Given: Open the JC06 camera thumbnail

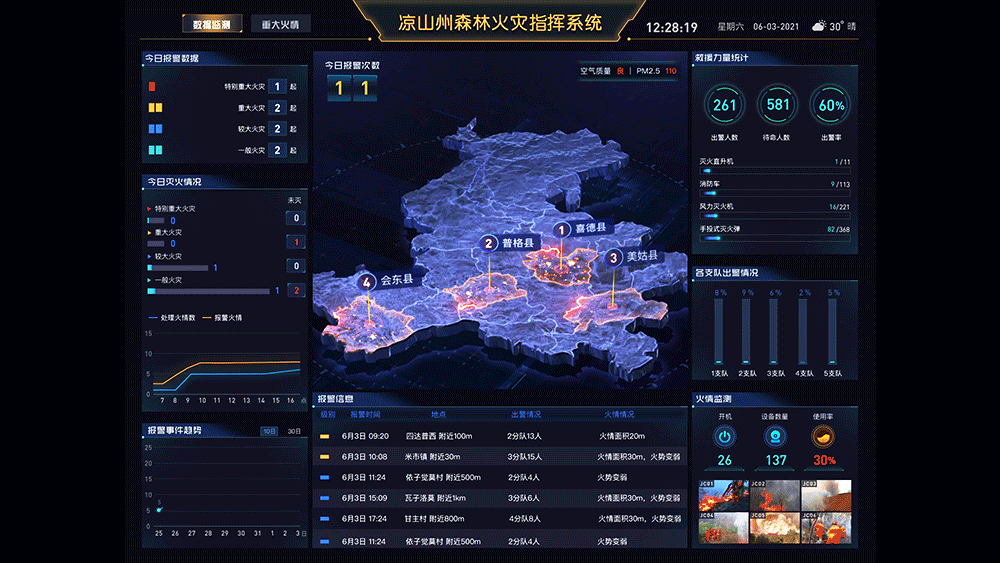Looking at the screenshot, I should (x=827, y=528).
